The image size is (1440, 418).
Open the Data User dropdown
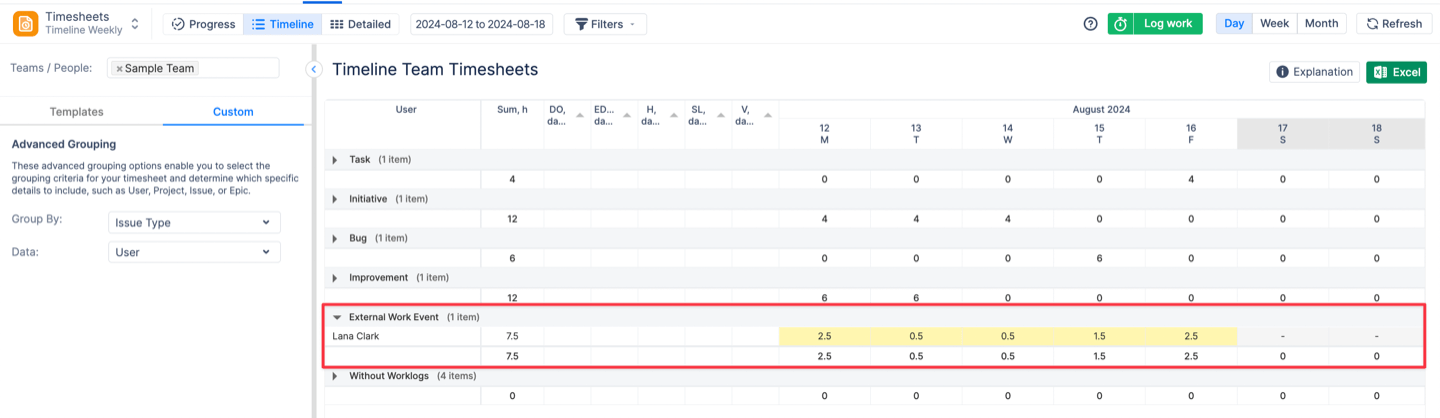click(194, 252)
